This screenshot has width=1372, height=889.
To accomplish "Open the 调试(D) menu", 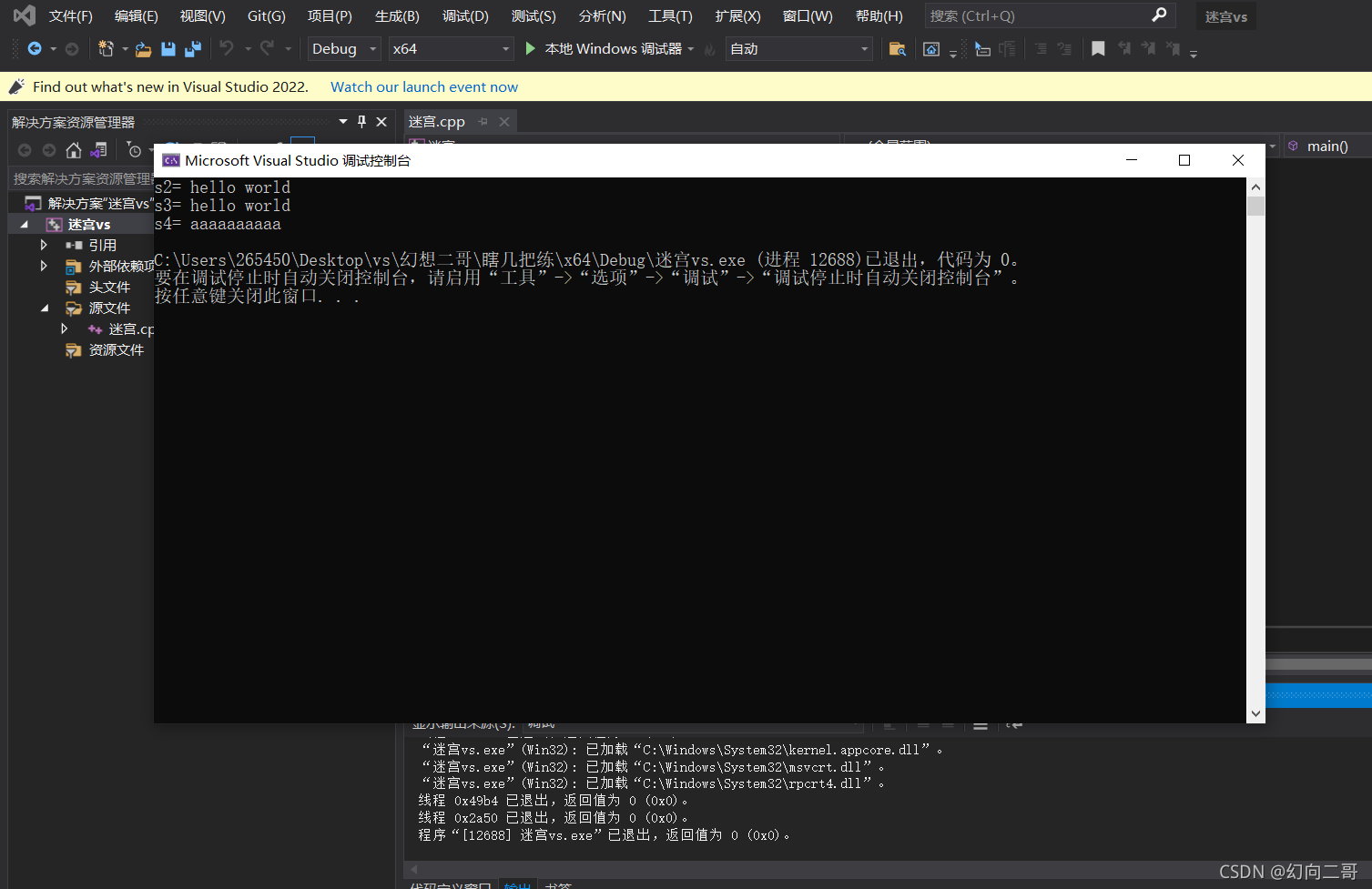I will 465,16.
